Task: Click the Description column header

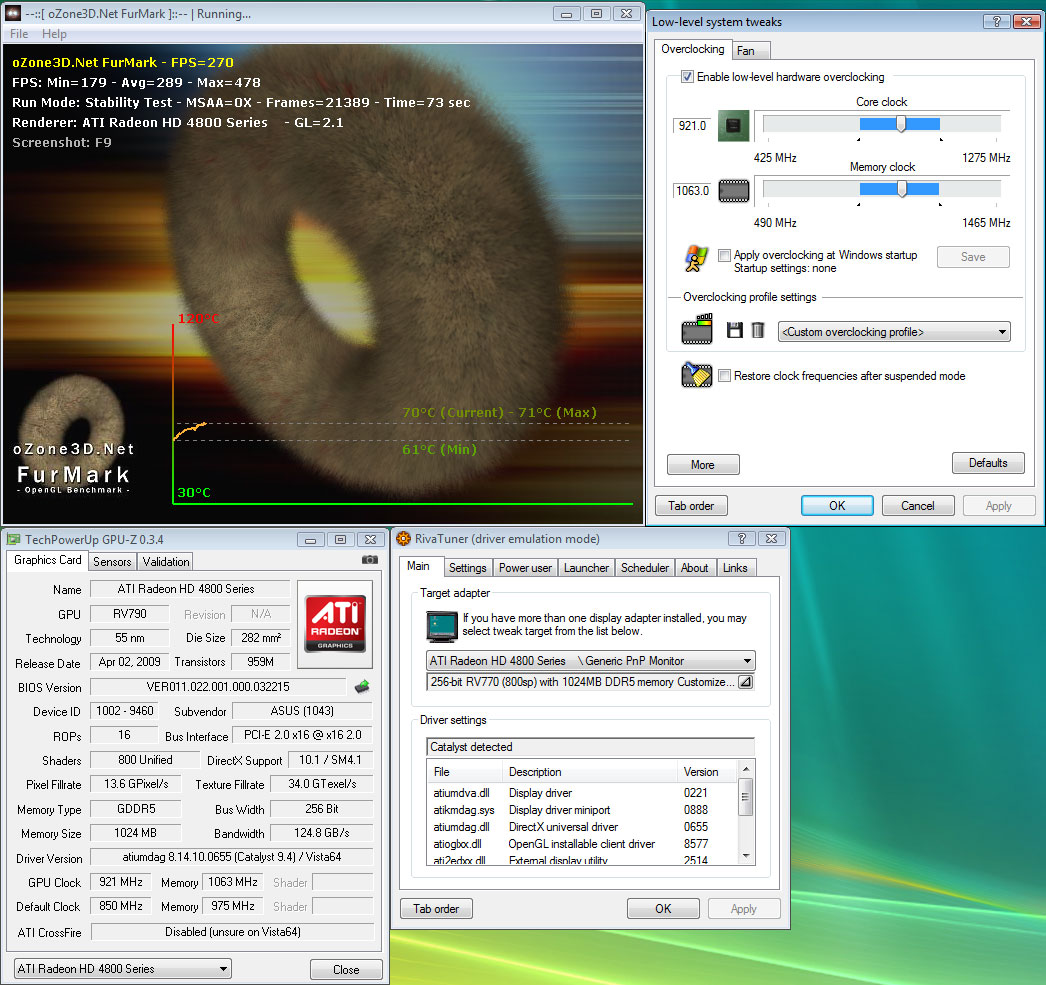Action: [590, 772]
